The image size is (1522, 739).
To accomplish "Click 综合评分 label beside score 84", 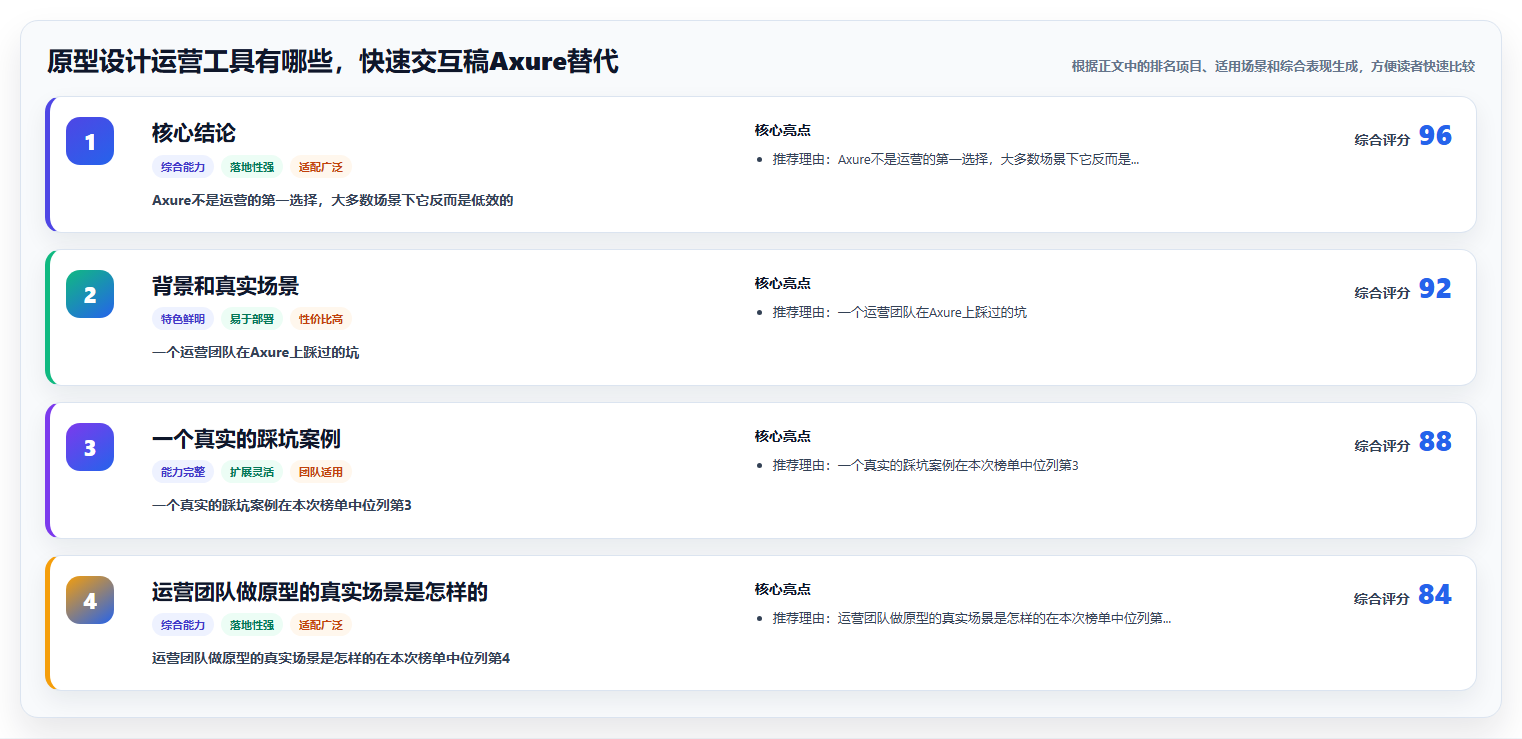I will pos(1382,599).
